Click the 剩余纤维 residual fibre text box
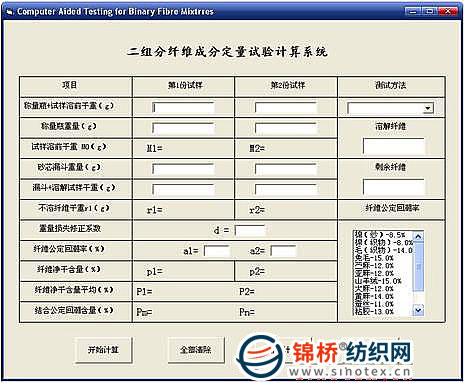Viewport: 465px width, 383px height. [394, 187]
